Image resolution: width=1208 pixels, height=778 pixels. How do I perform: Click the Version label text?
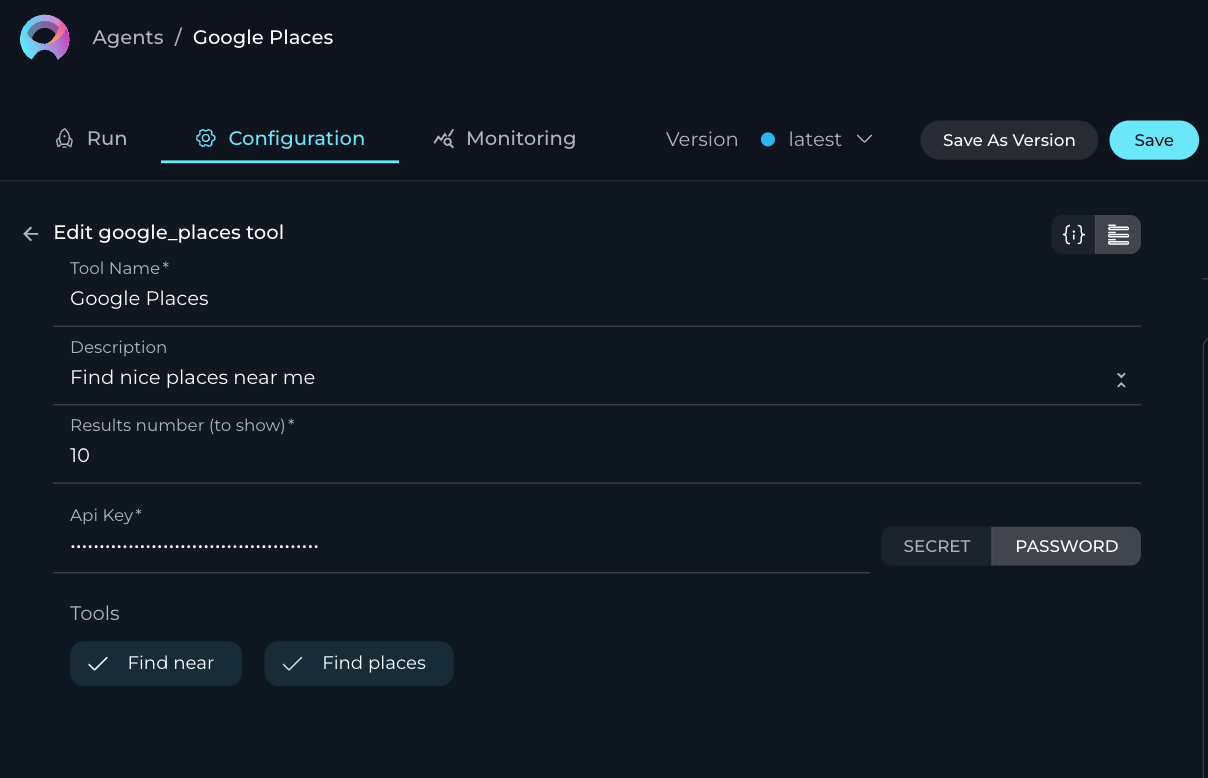pos(702,139)
